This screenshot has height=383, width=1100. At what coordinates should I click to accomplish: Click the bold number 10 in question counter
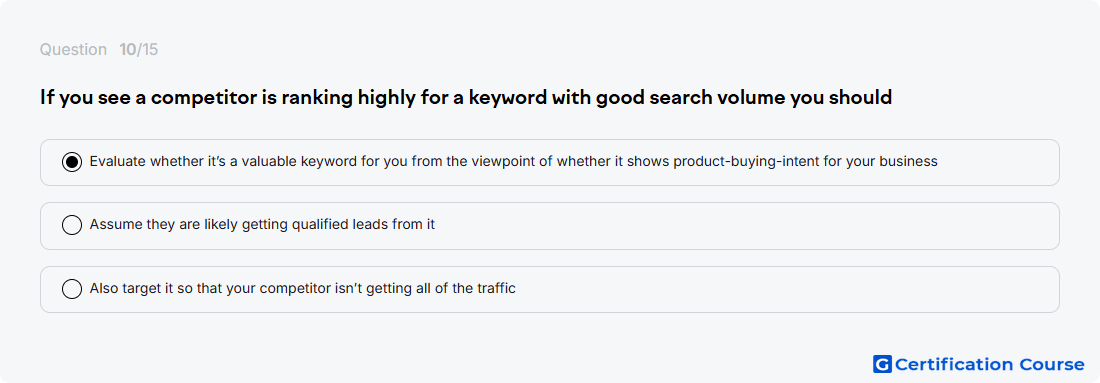[128, 50]
